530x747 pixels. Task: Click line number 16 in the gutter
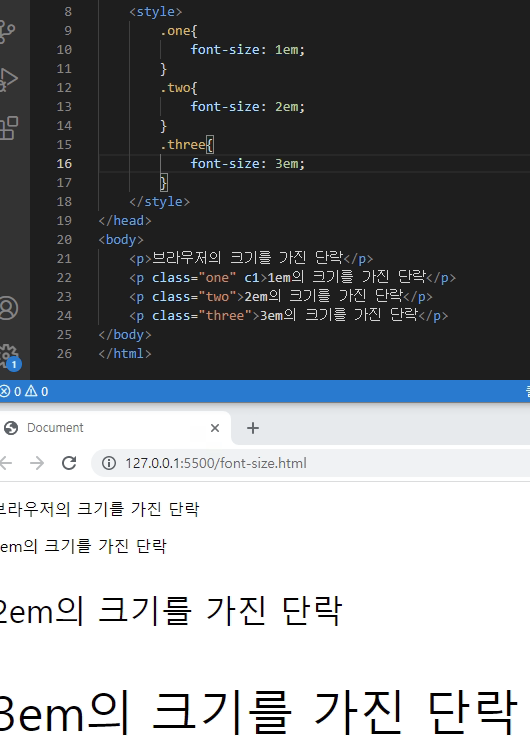tap(64, 164)
